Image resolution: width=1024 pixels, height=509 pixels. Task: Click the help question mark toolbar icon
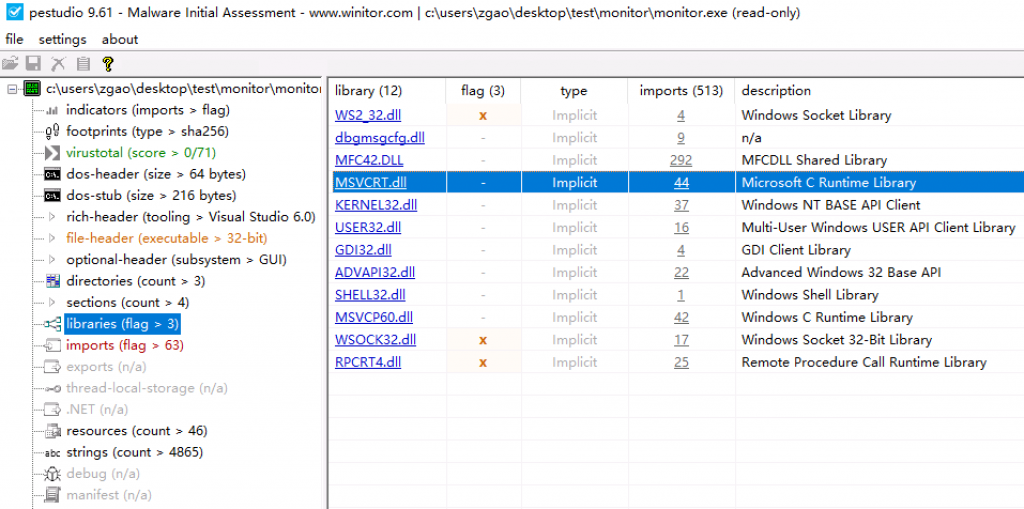108,64
